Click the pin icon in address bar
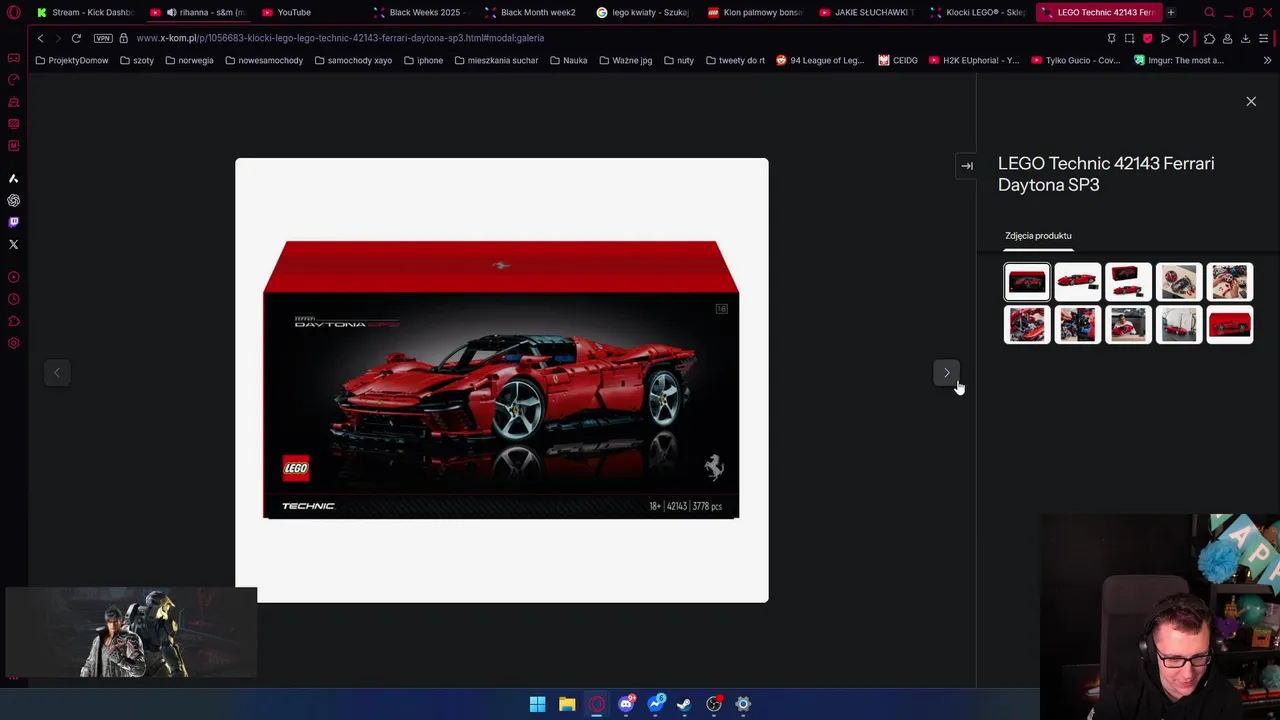 (1111, 38)
